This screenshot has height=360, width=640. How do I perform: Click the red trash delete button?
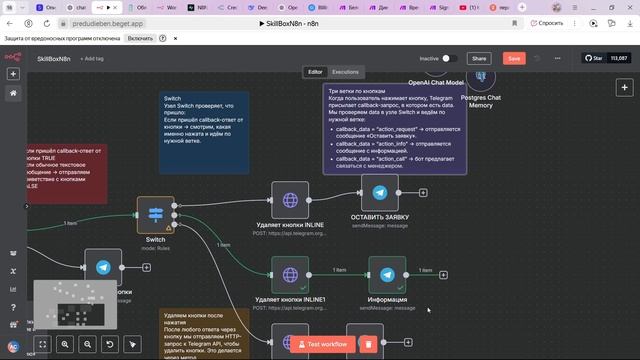click(368, 344)
